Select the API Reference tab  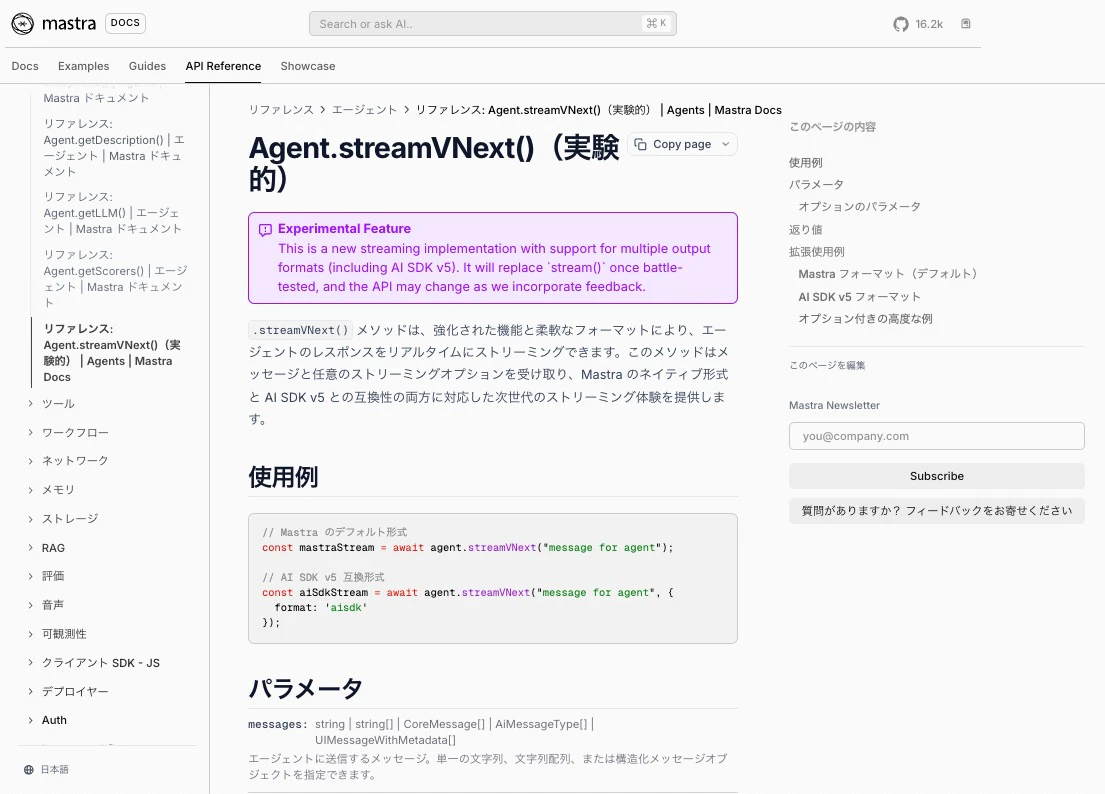coord(223,66)
